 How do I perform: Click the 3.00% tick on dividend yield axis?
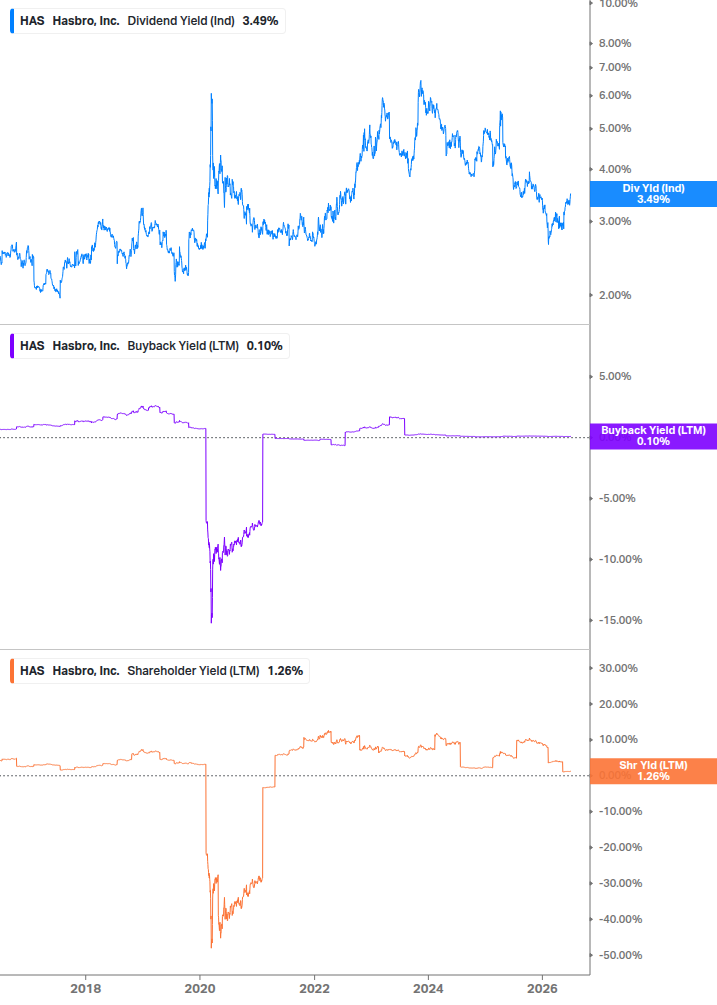point(615,221)
